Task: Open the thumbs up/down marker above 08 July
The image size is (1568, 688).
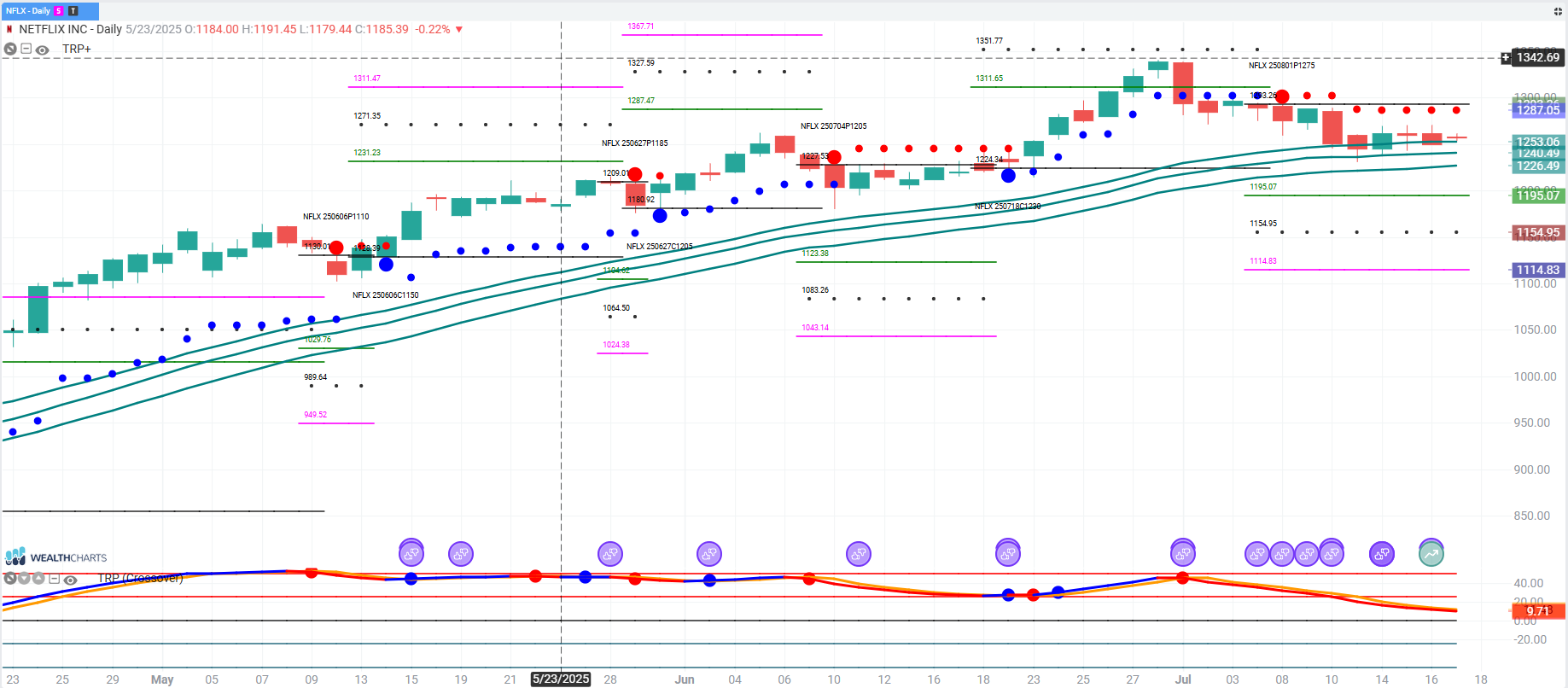Action: coord(1282,554)
